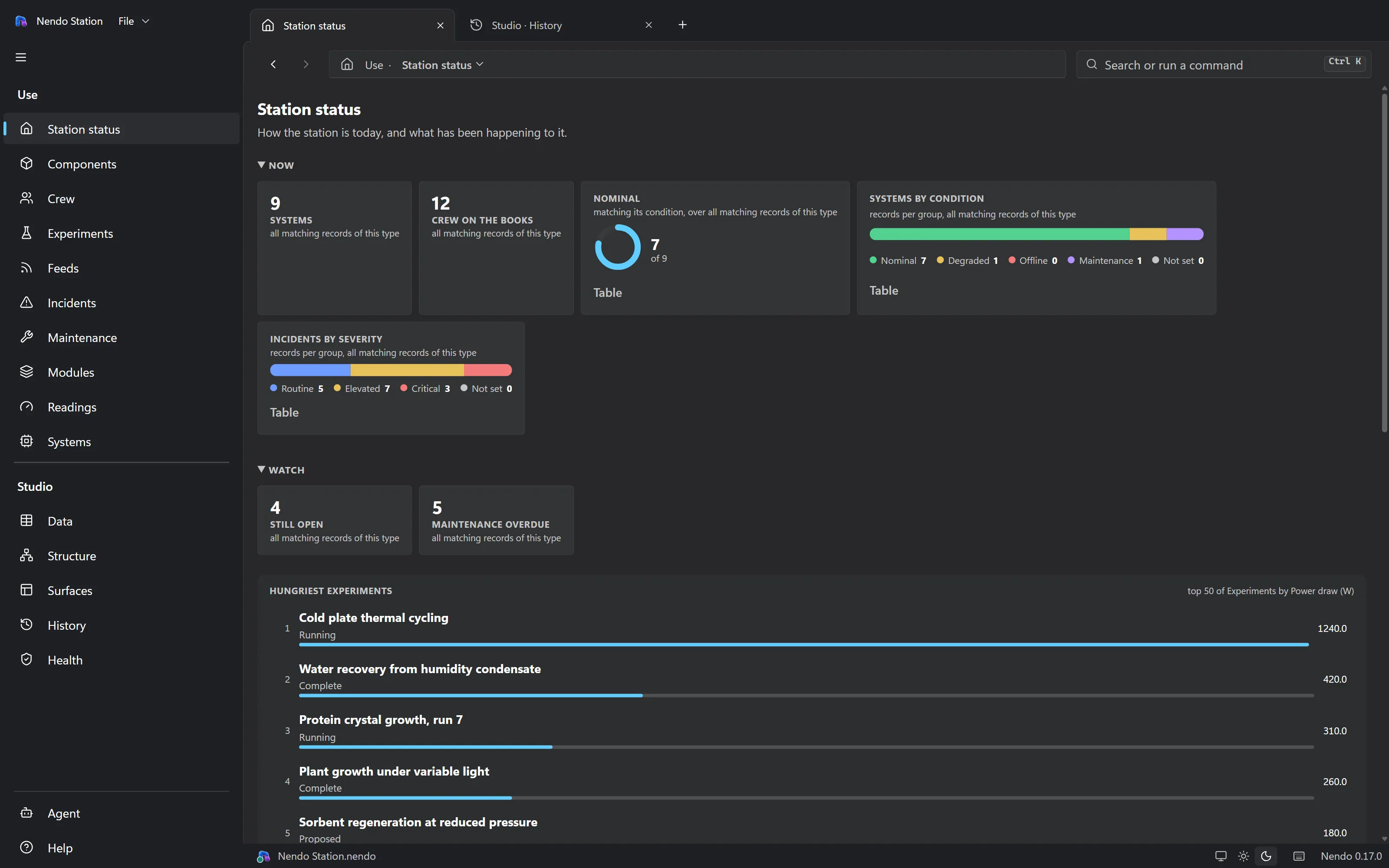This screenshot has width=1389, height=868.
Task: Click the Search or run a command field
Action: point(1224,65)
